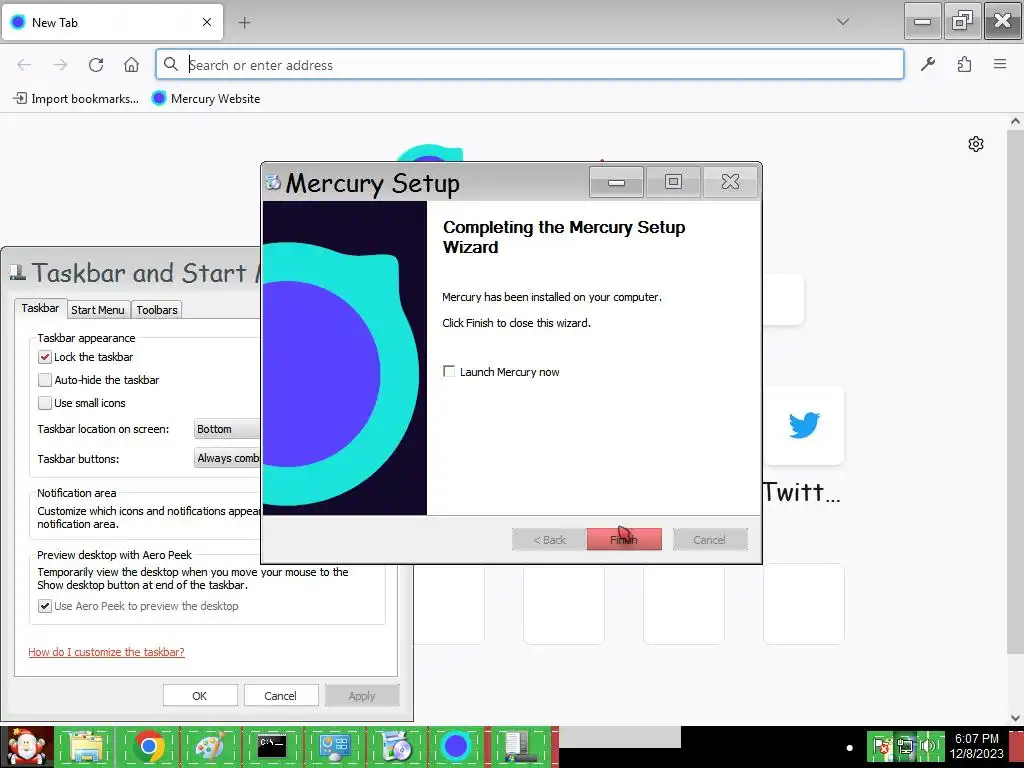
Task: Open File Explorer from the taskbar
Action: point(88,747)
